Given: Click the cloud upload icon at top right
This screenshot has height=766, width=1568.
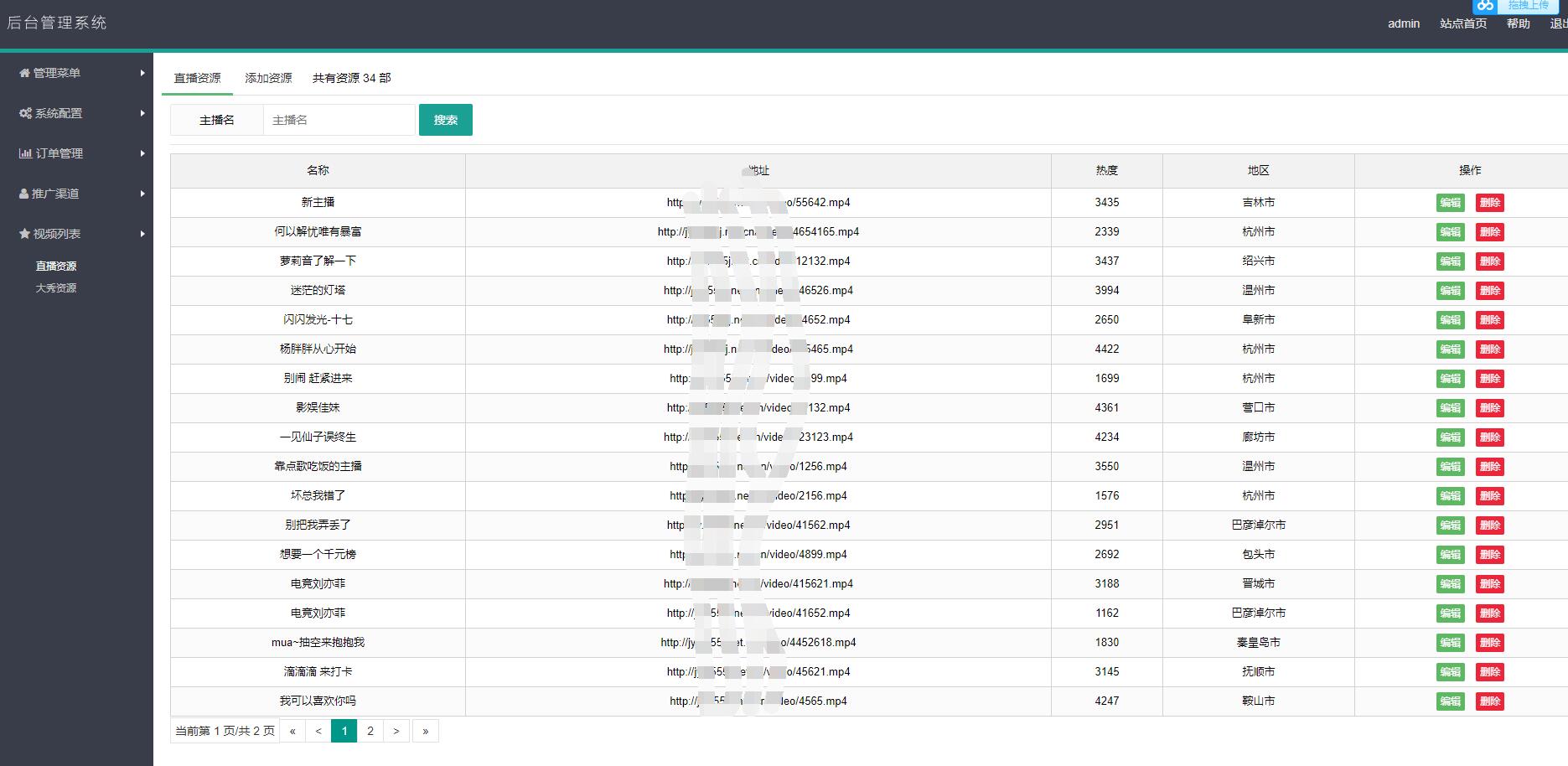Looking at the screenshot, I should [1486, 6].
